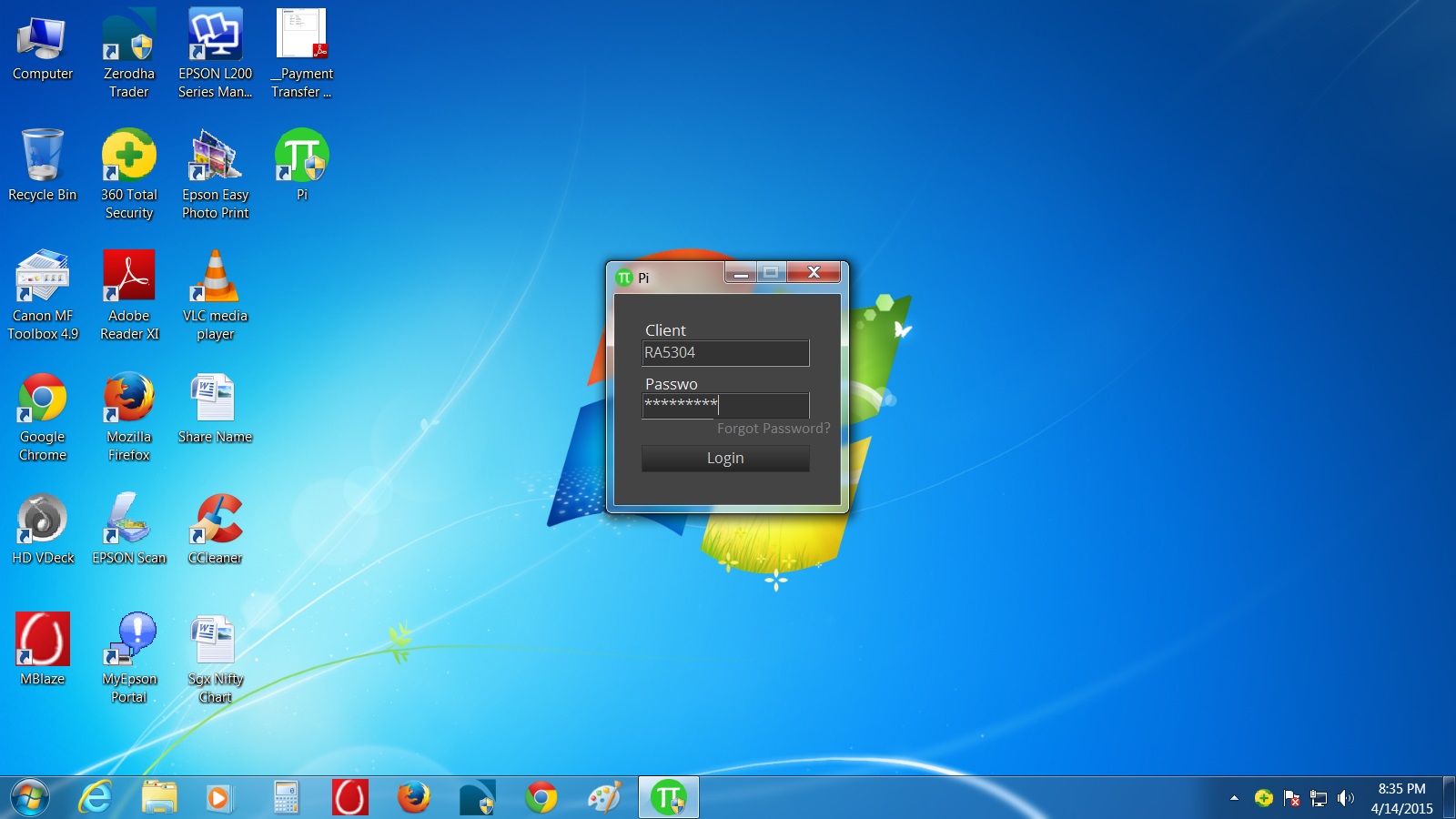Select the Pi desktop shortcut
1456x819 pixels.
tap(302, 166)
